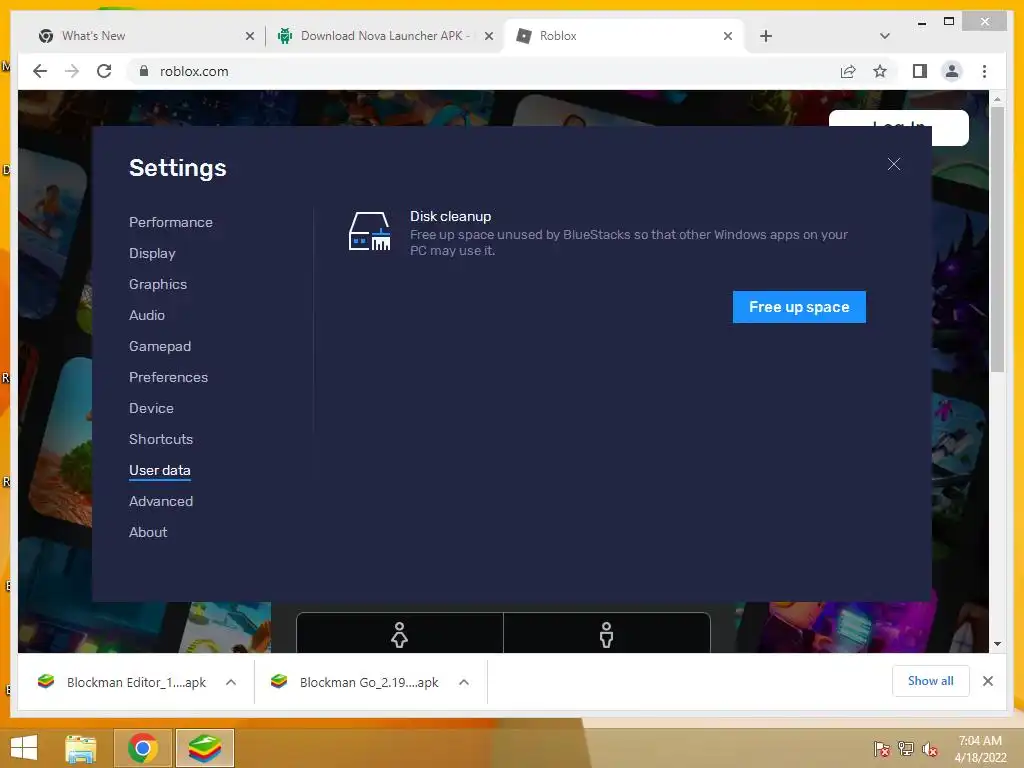The width and height of the screenshot is (1024, 768).
Task: Go to Gamepad settings
Action: point(160,346)
